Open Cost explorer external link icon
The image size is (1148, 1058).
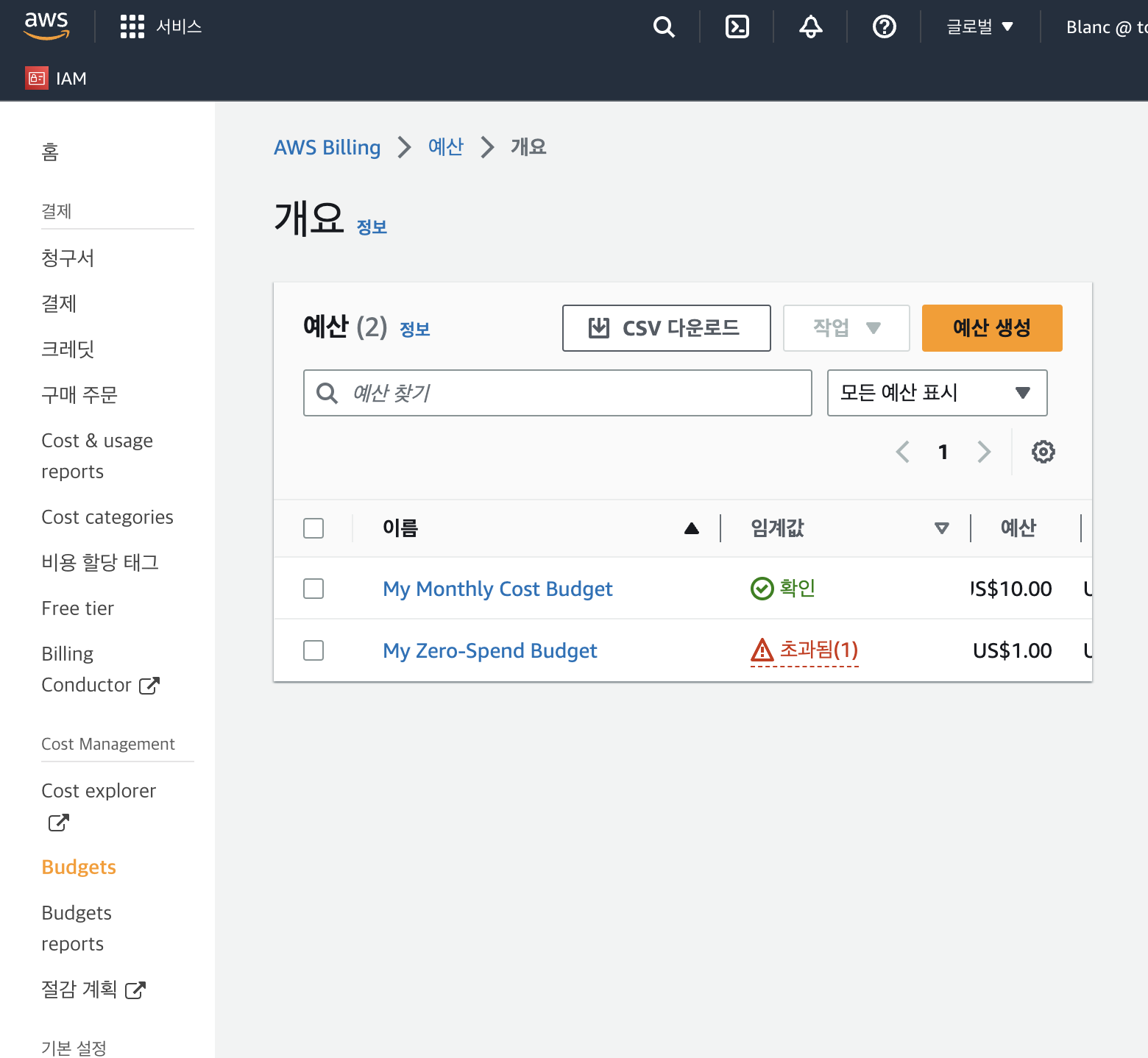(59, 823)
